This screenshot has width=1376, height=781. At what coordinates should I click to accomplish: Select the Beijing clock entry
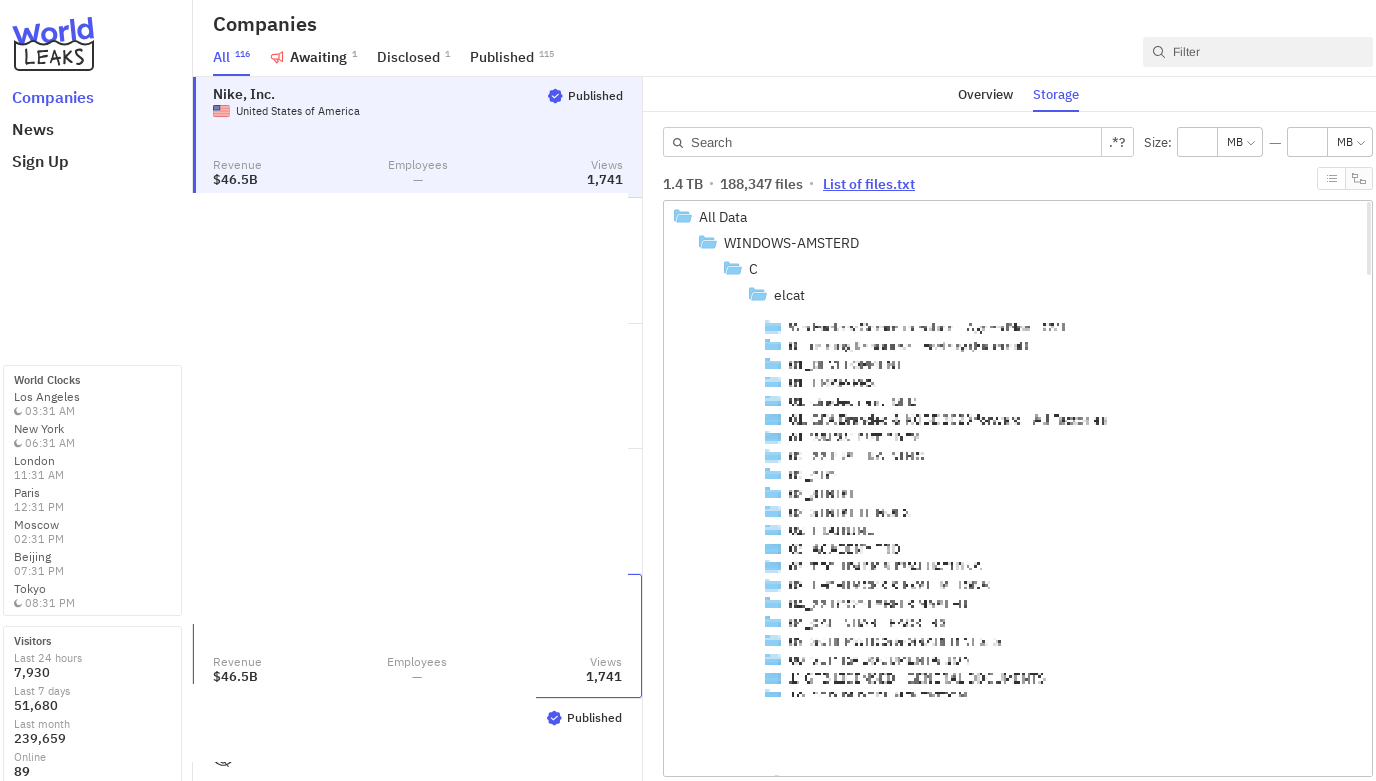39,564
